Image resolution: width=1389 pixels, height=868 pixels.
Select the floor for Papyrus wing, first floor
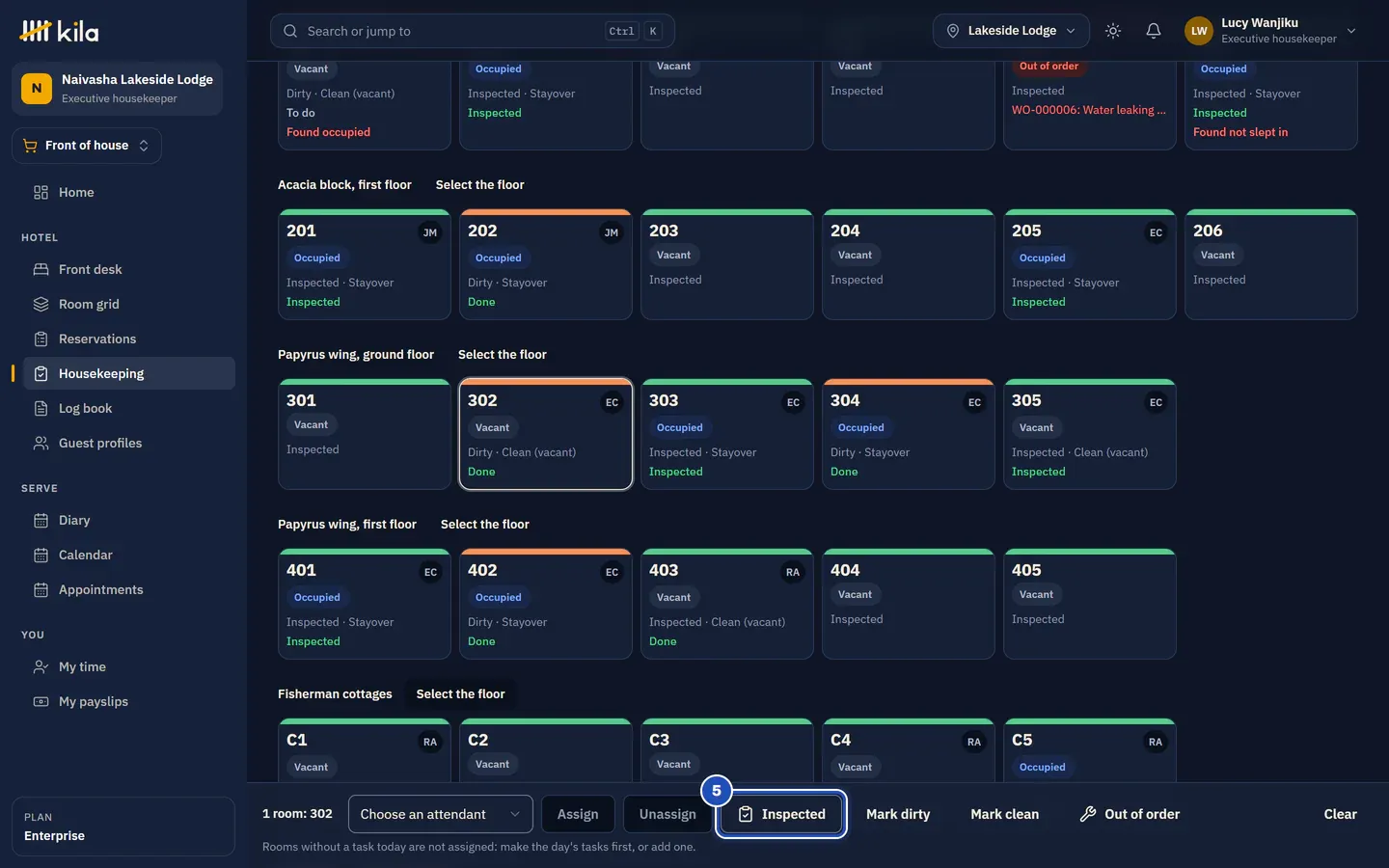(485, 524)
